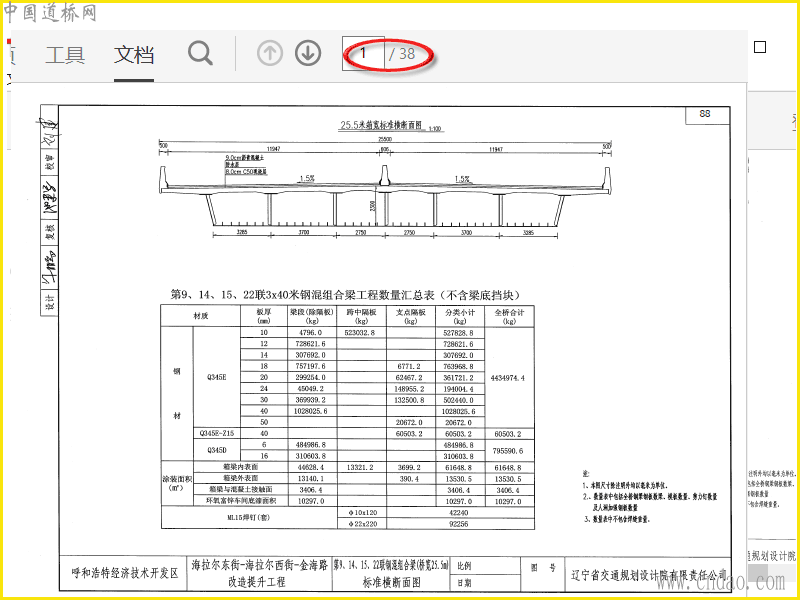Click the 分类小计 column header
The image size is (800, 600).
(x=460, y=316)
